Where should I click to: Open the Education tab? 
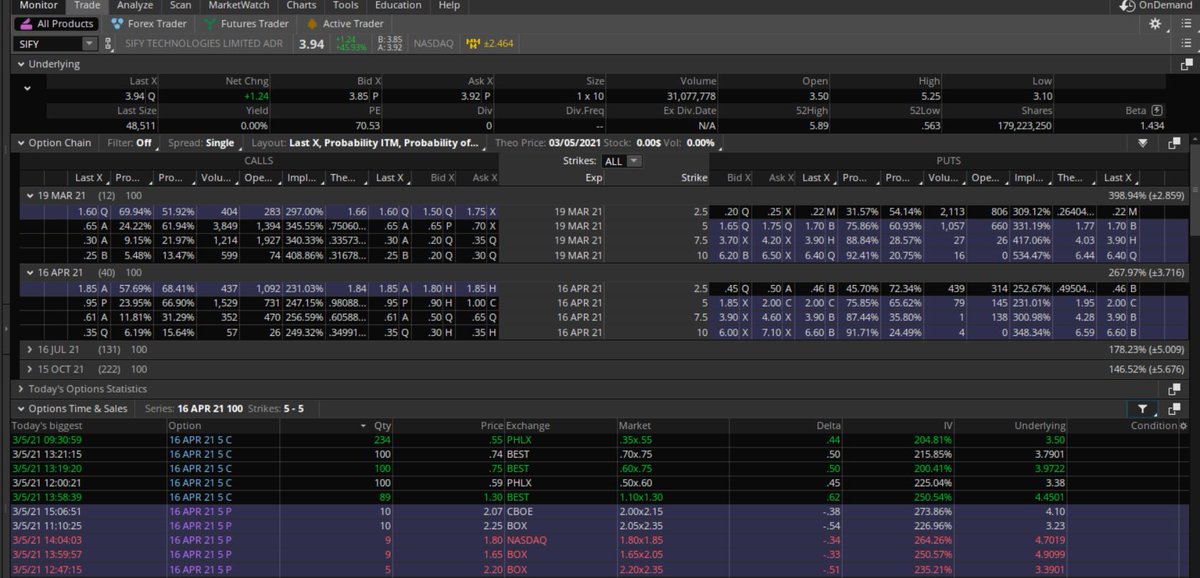pos(398,5)
